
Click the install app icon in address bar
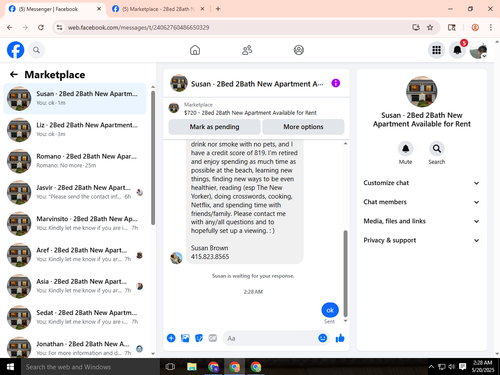pyautogui.click(x=416, y=27)
